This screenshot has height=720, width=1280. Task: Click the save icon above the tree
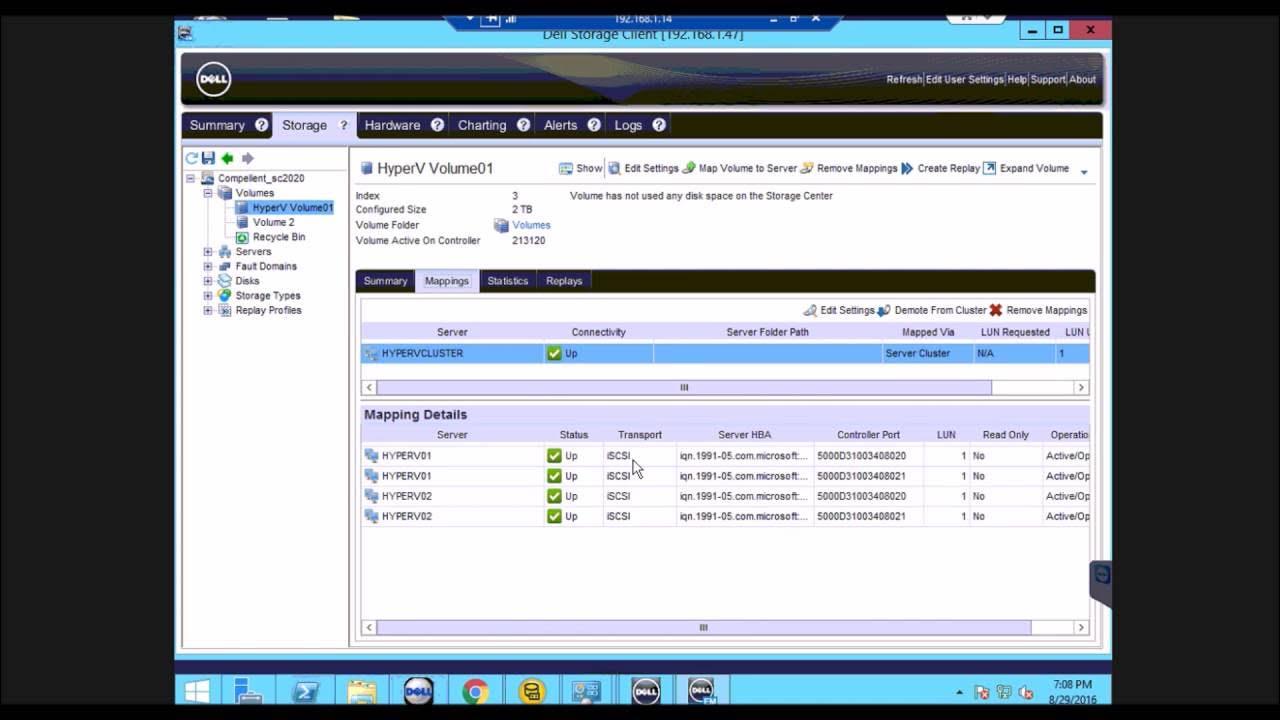pyautogui.click(x=208, y=158)
